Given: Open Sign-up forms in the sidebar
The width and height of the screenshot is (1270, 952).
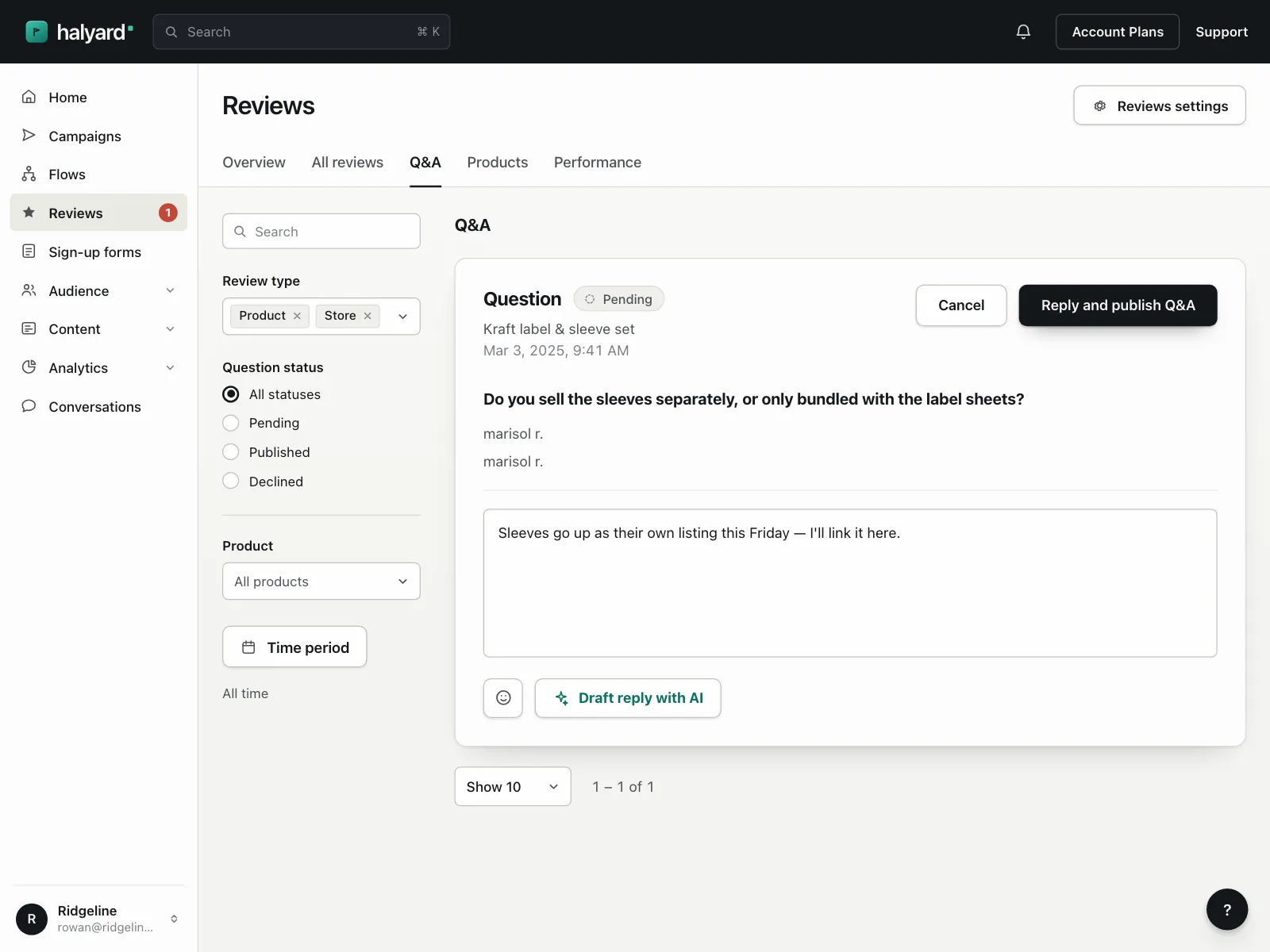Looking at the screenshot, I should pos(98,251).
